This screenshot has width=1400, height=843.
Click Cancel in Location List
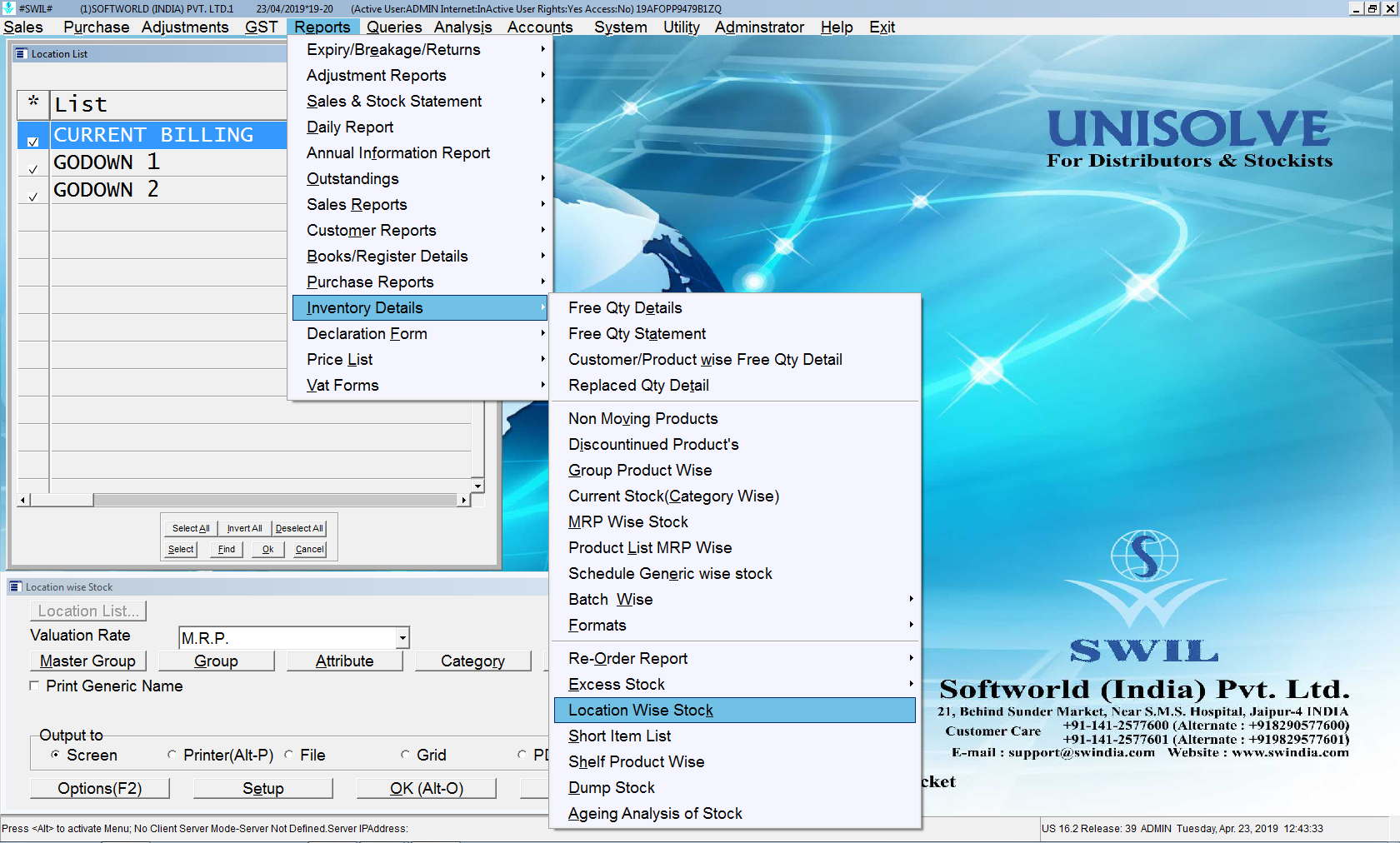click(x=310, y=549)
